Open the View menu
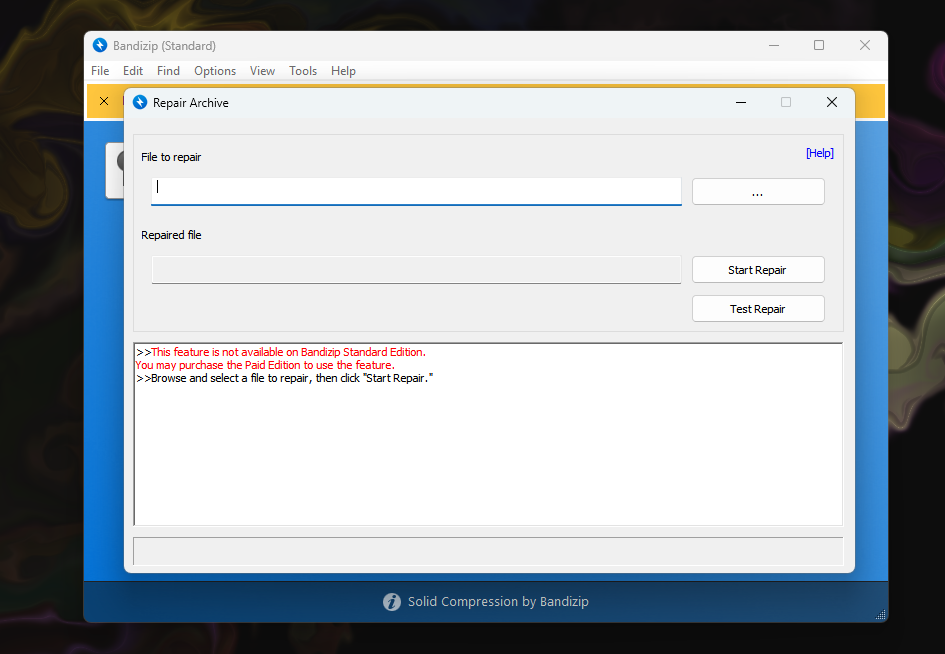The width and height of the screenshot is (945, 654). click(x=262, y=71)
